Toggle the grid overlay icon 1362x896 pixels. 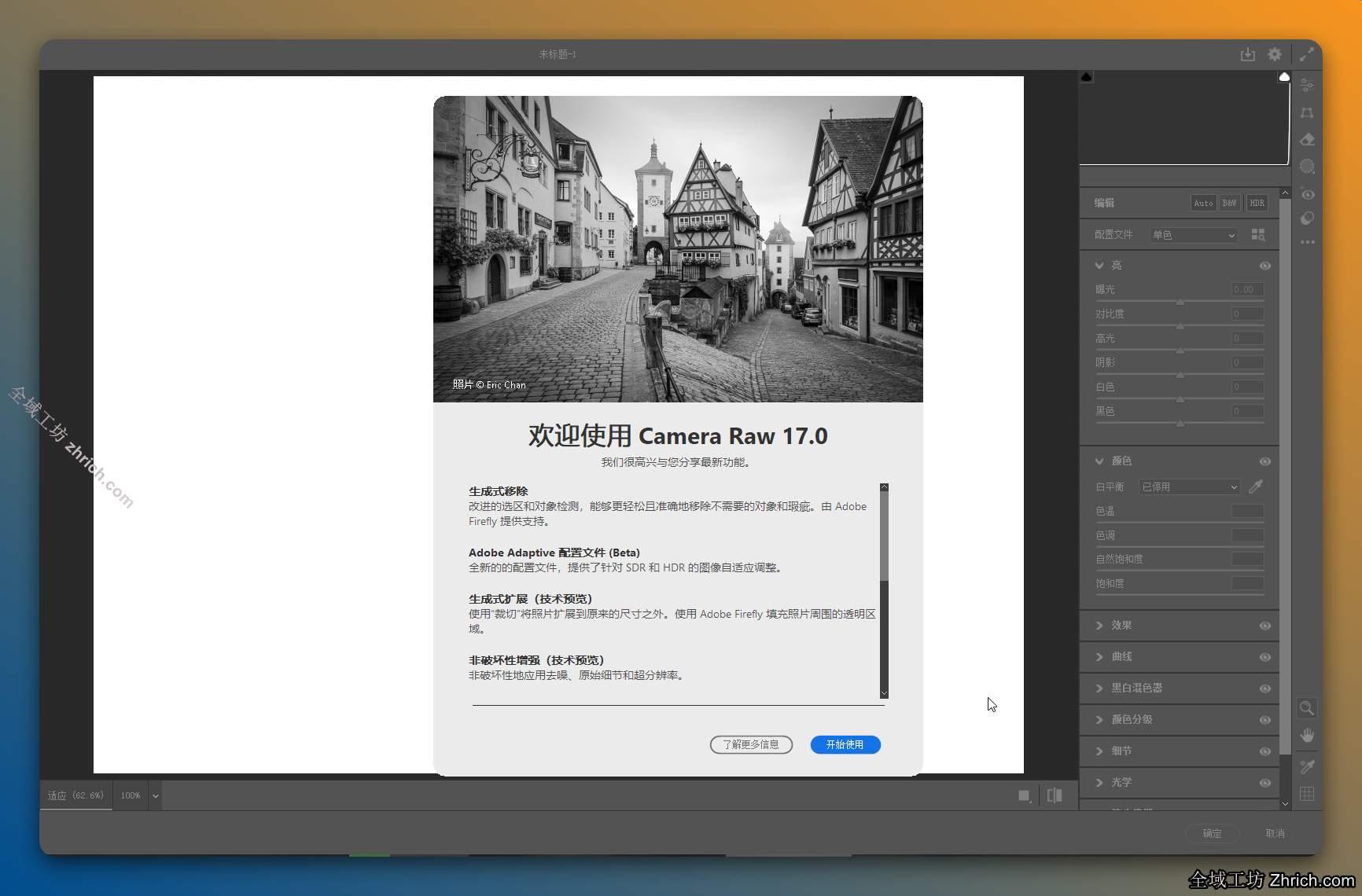click(x=1307, y=794)
